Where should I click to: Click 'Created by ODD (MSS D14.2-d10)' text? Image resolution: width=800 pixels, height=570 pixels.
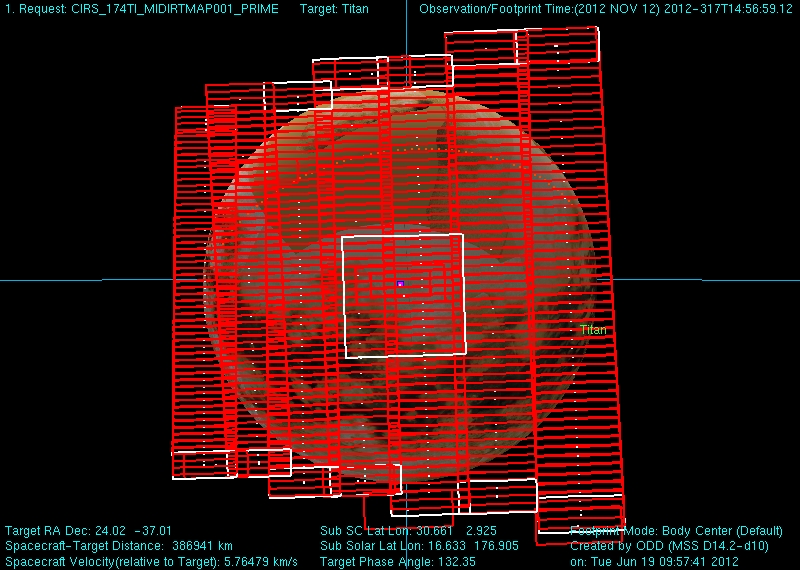(x=669, y=546)
